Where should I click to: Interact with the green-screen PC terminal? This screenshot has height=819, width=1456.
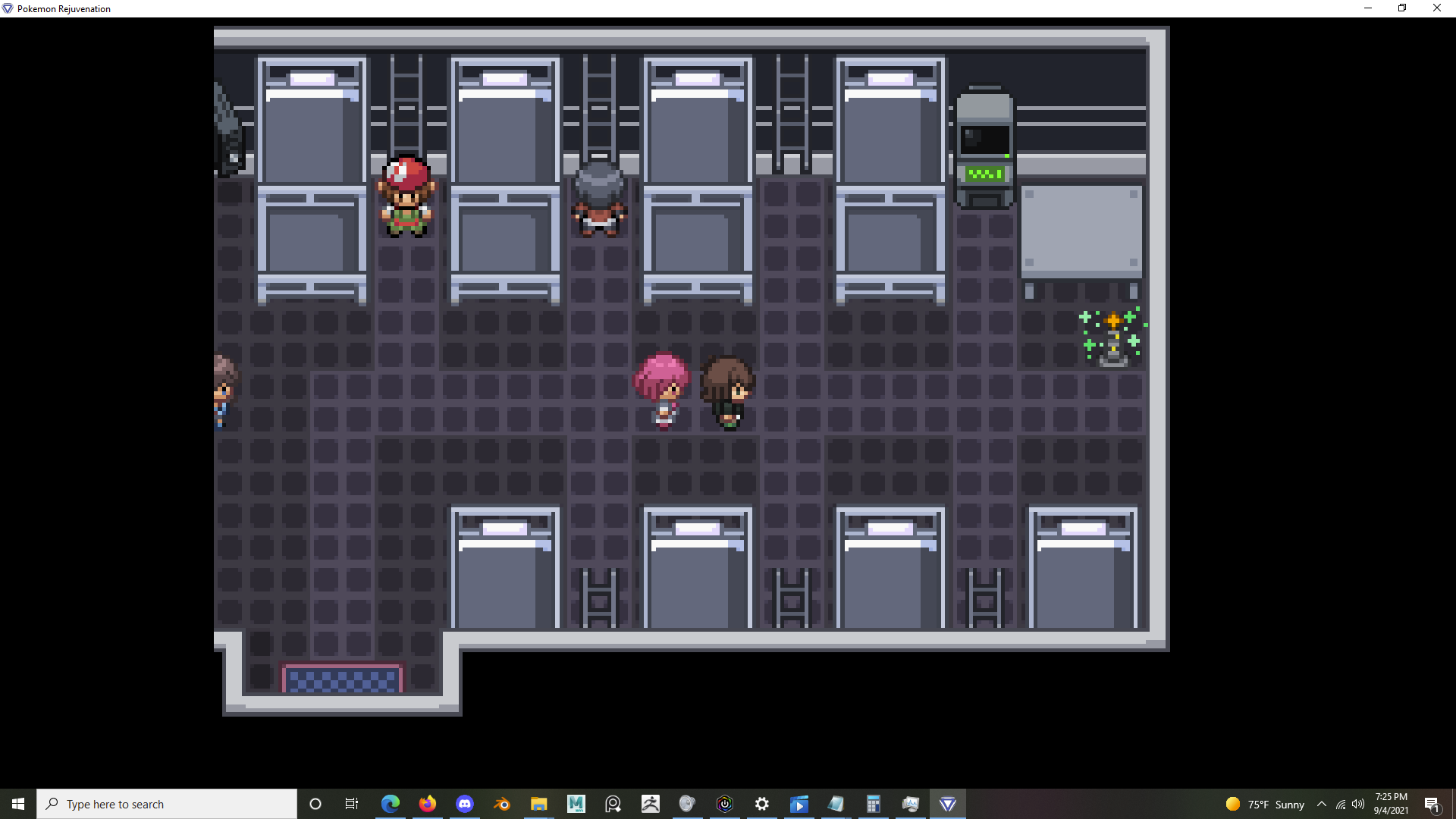coord(984,146)
